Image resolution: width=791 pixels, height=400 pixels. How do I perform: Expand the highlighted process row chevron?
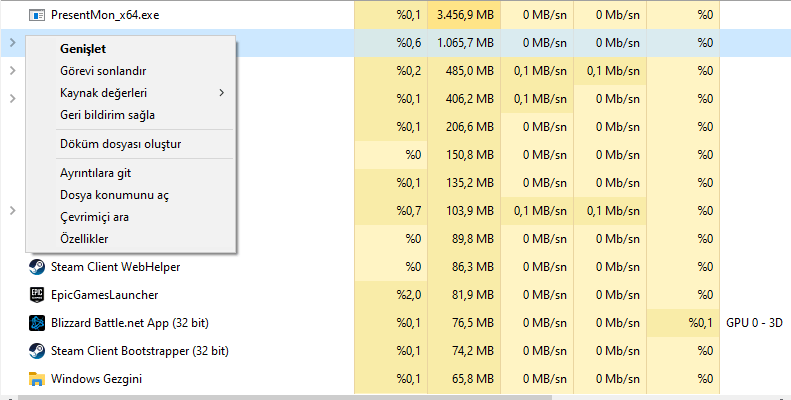pos(11,43)
